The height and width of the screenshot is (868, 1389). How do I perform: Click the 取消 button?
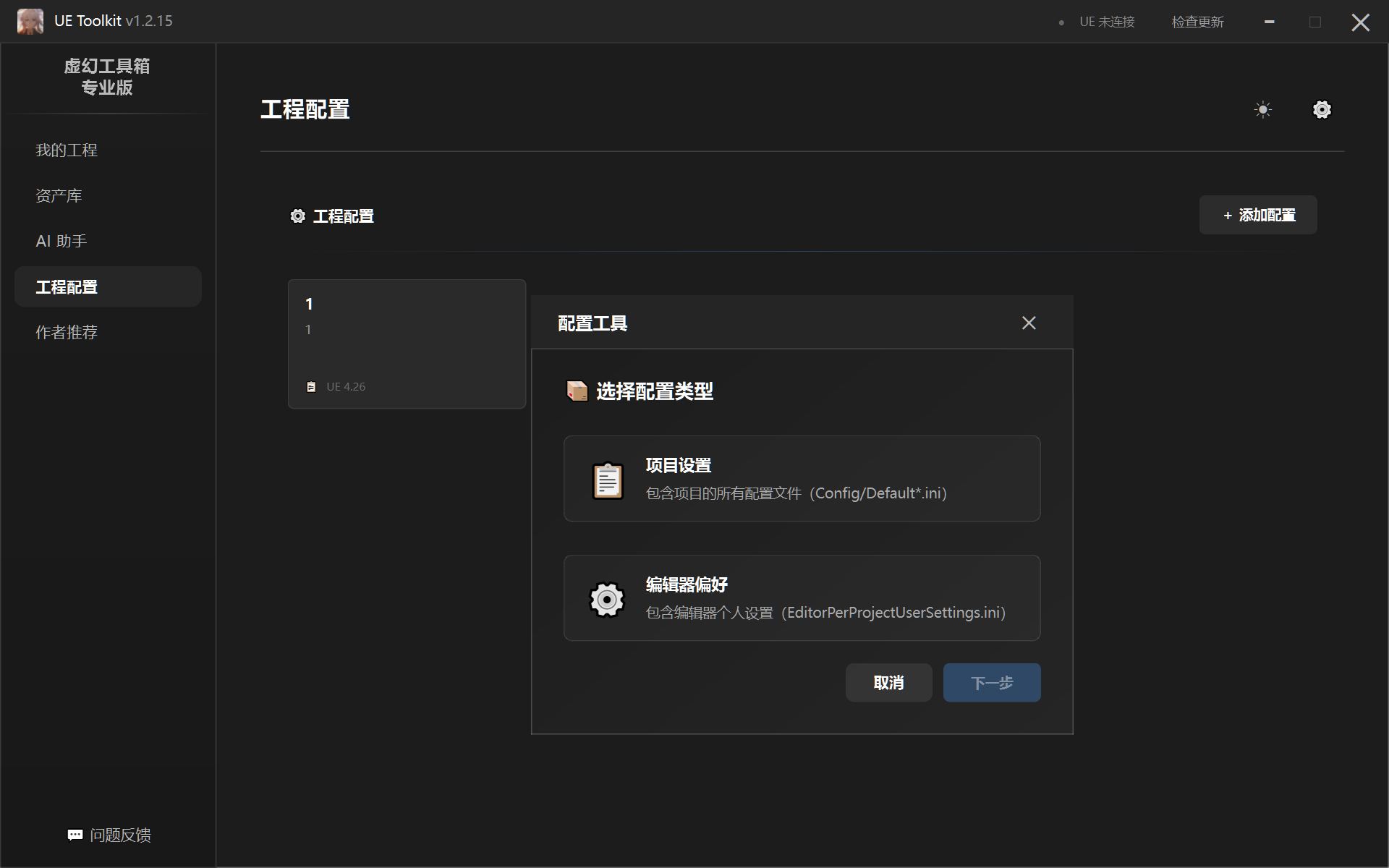(x=888, y=683)
